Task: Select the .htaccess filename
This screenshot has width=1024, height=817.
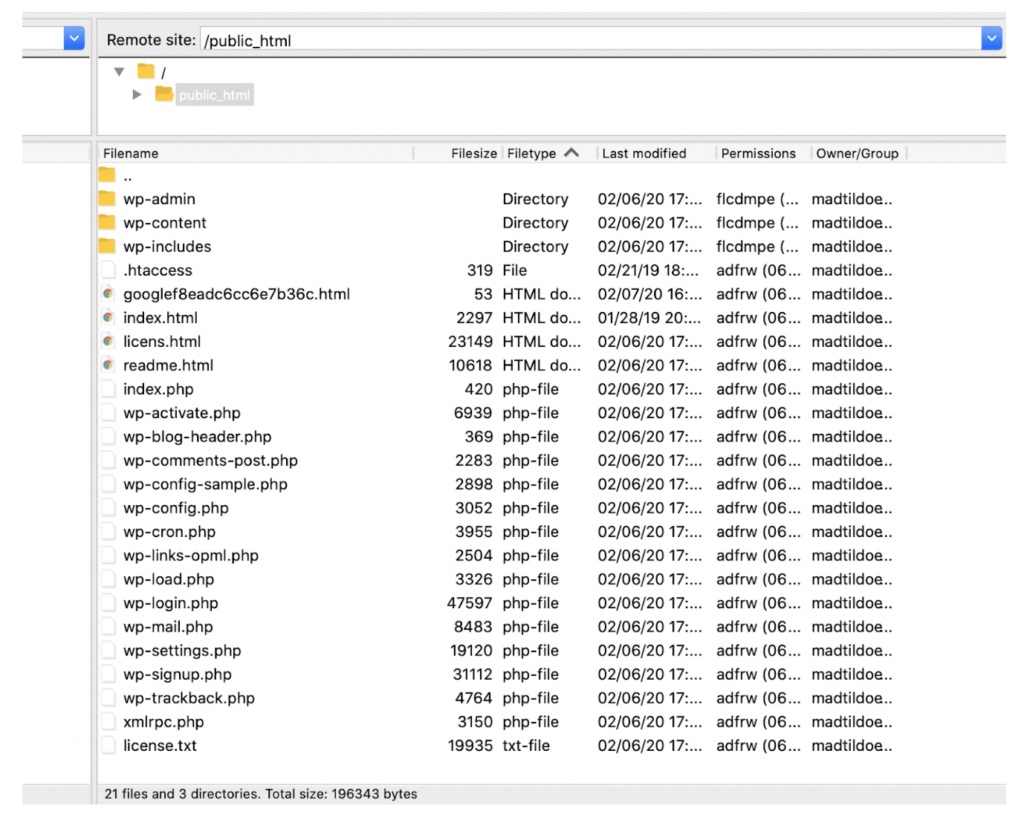Action: pyautogui.click(x=157, y=270)
